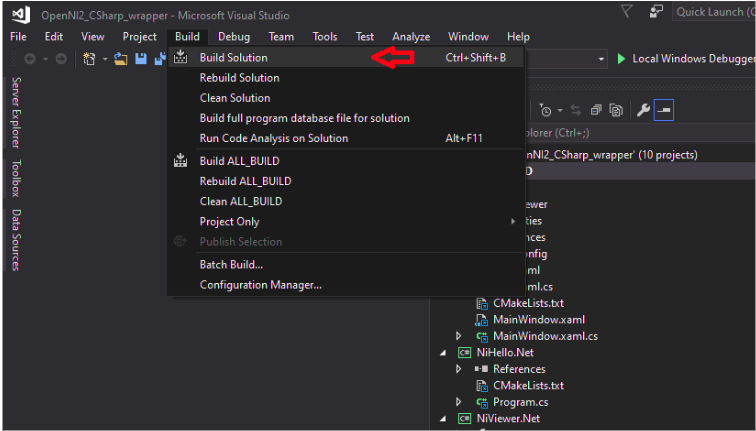Viewport: 756px width, 431px height.
Task: Open the Test menu
Action: (x=364, y=37)
